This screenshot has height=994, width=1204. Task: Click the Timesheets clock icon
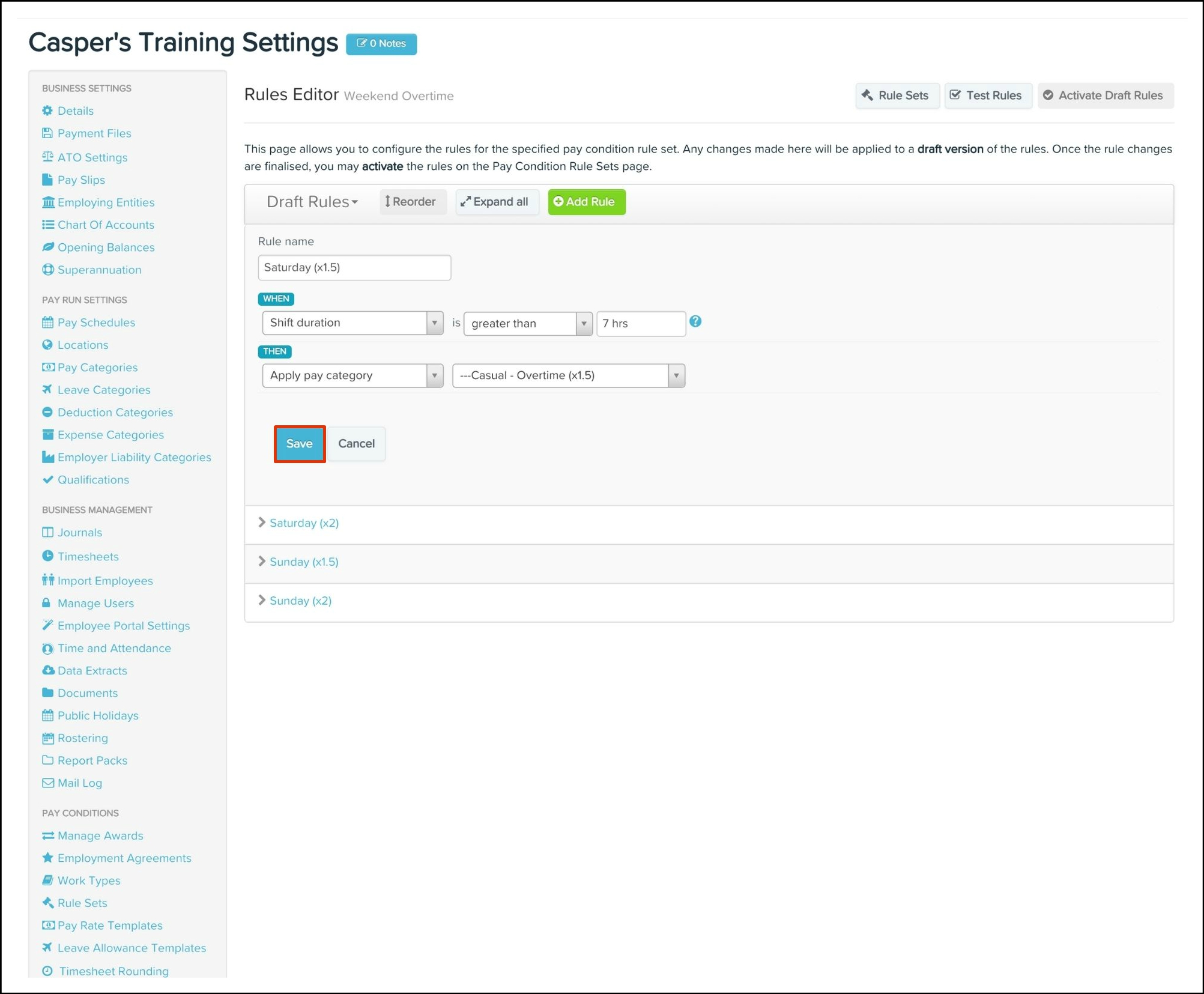click(x=47, y=556)
